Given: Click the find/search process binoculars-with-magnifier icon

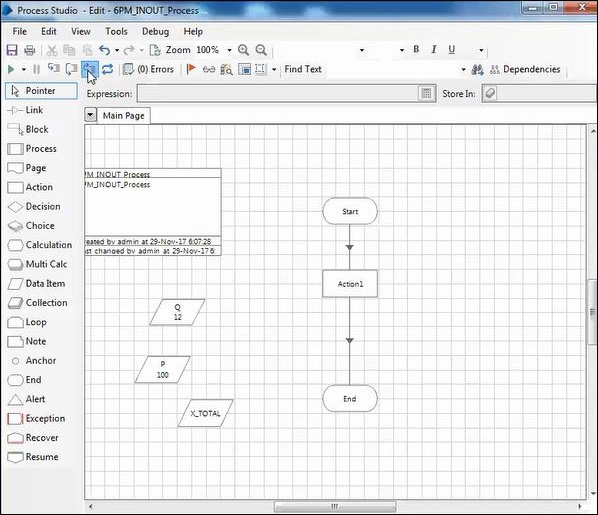Looking at the screenshot, I should coord(227,69).
